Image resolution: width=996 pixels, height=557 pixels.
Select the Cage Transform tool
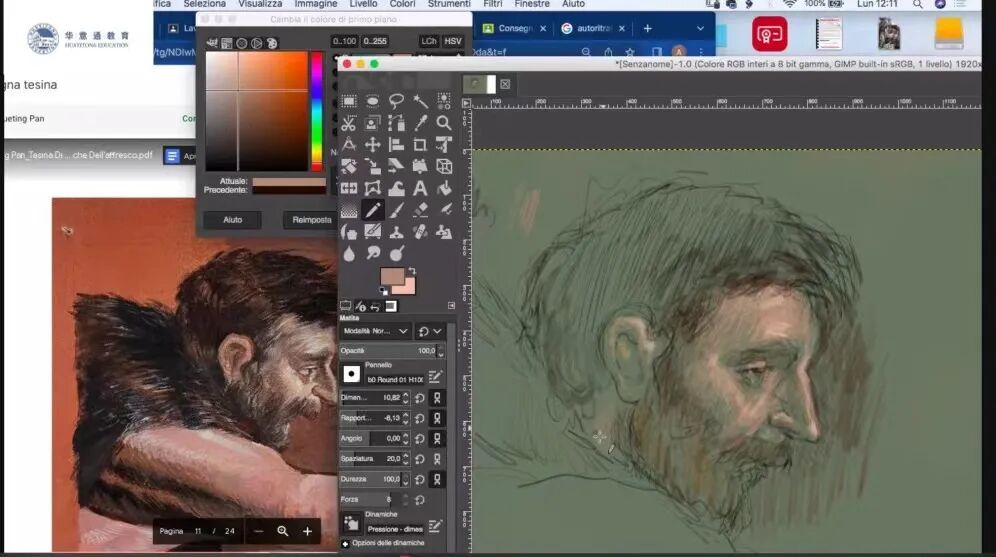coord(372,188)
